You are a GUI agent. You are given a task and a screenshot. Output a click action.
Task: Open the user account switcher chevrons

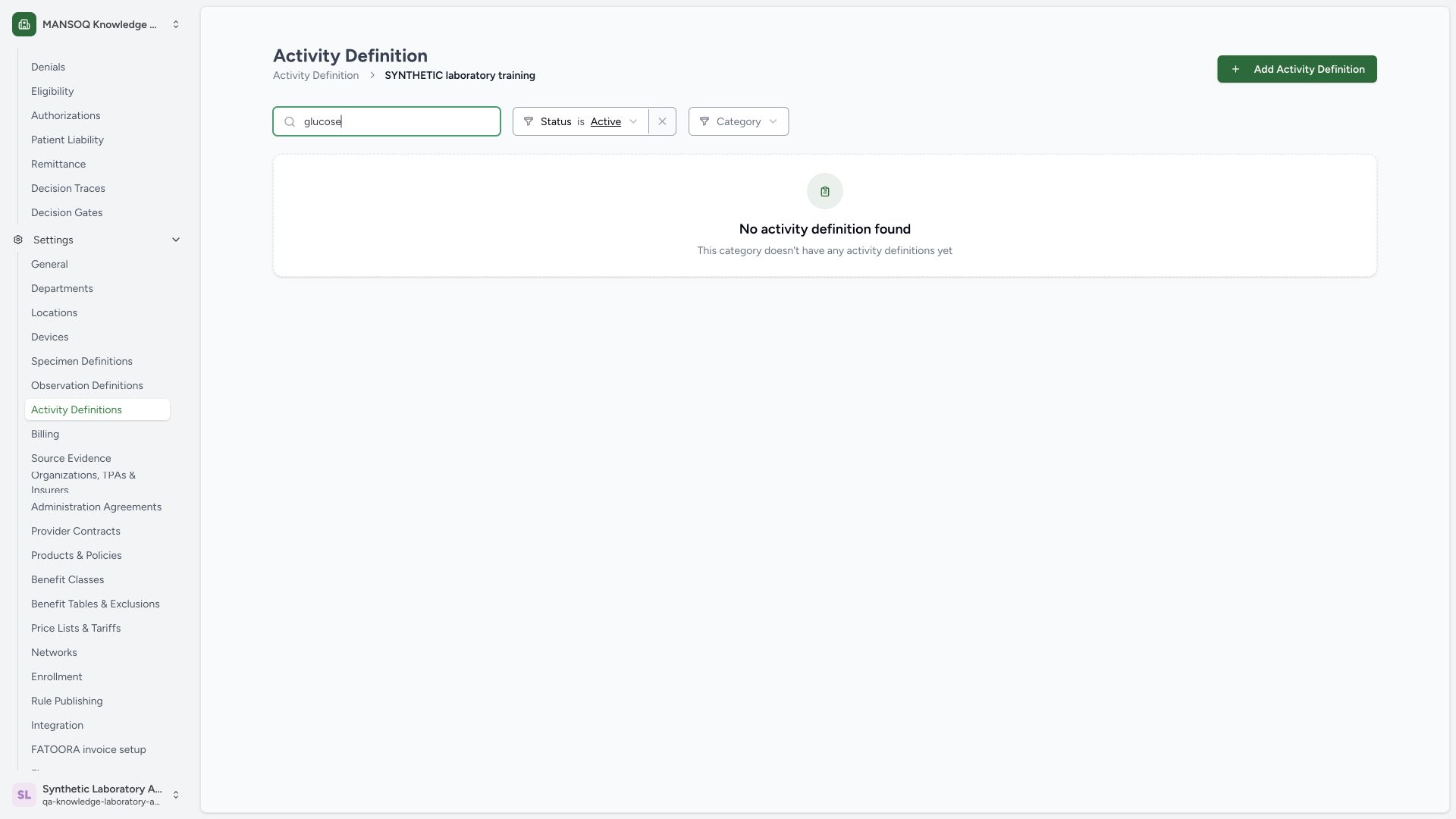click(x=176, y=795)
